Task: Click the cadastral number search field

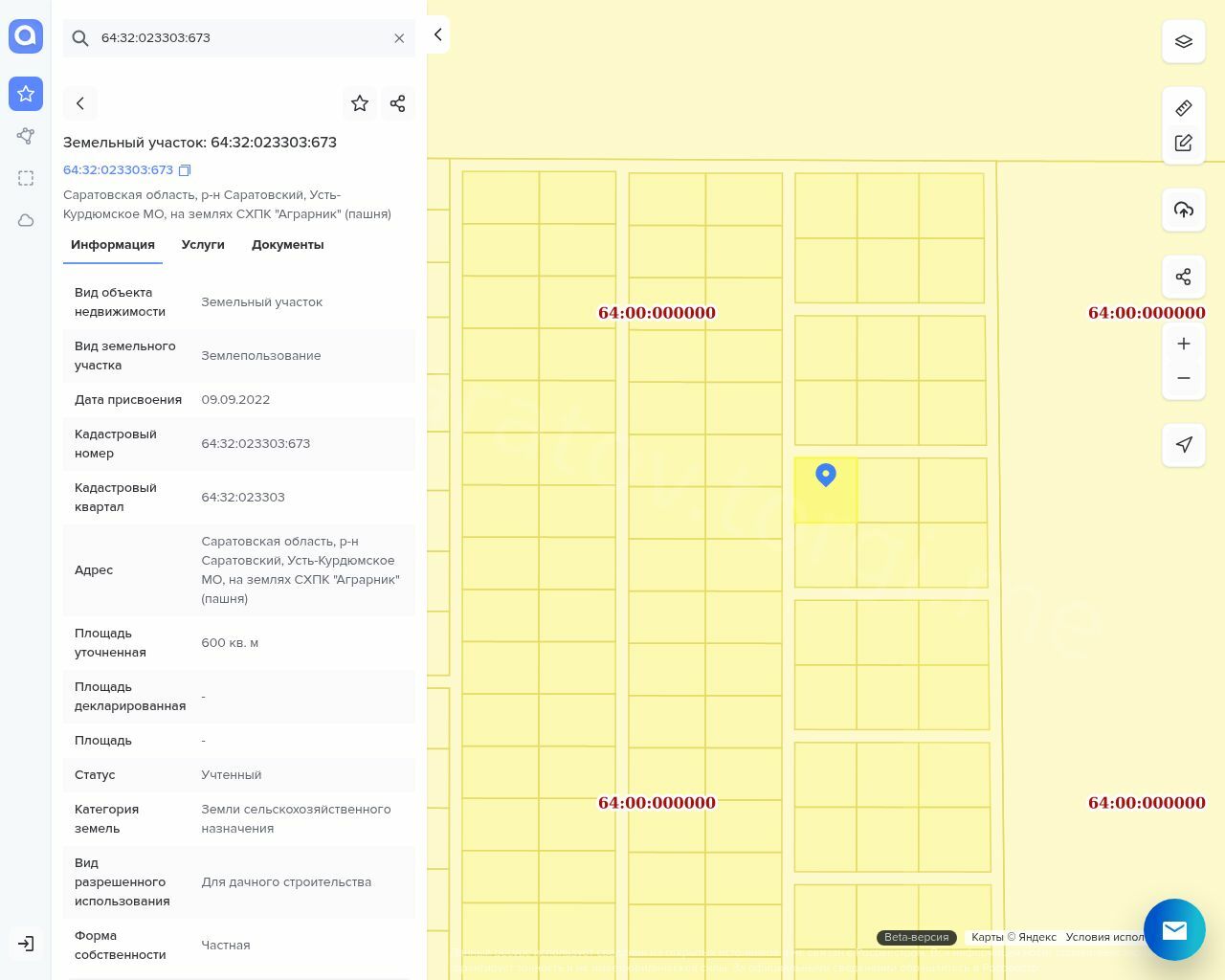Action: pos(239,38)
